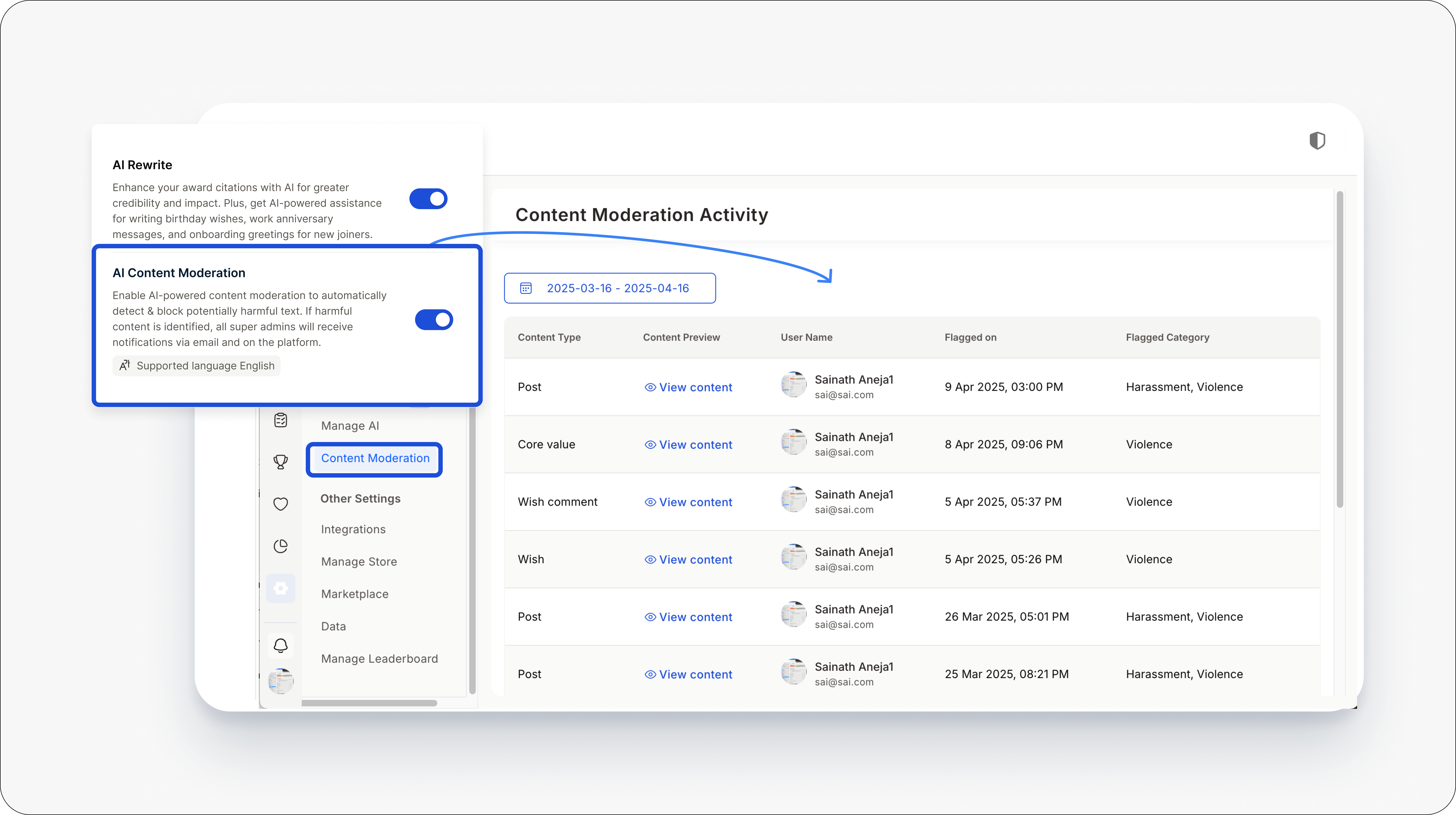Click the half-shield icon at top right

pos(1317,140)
